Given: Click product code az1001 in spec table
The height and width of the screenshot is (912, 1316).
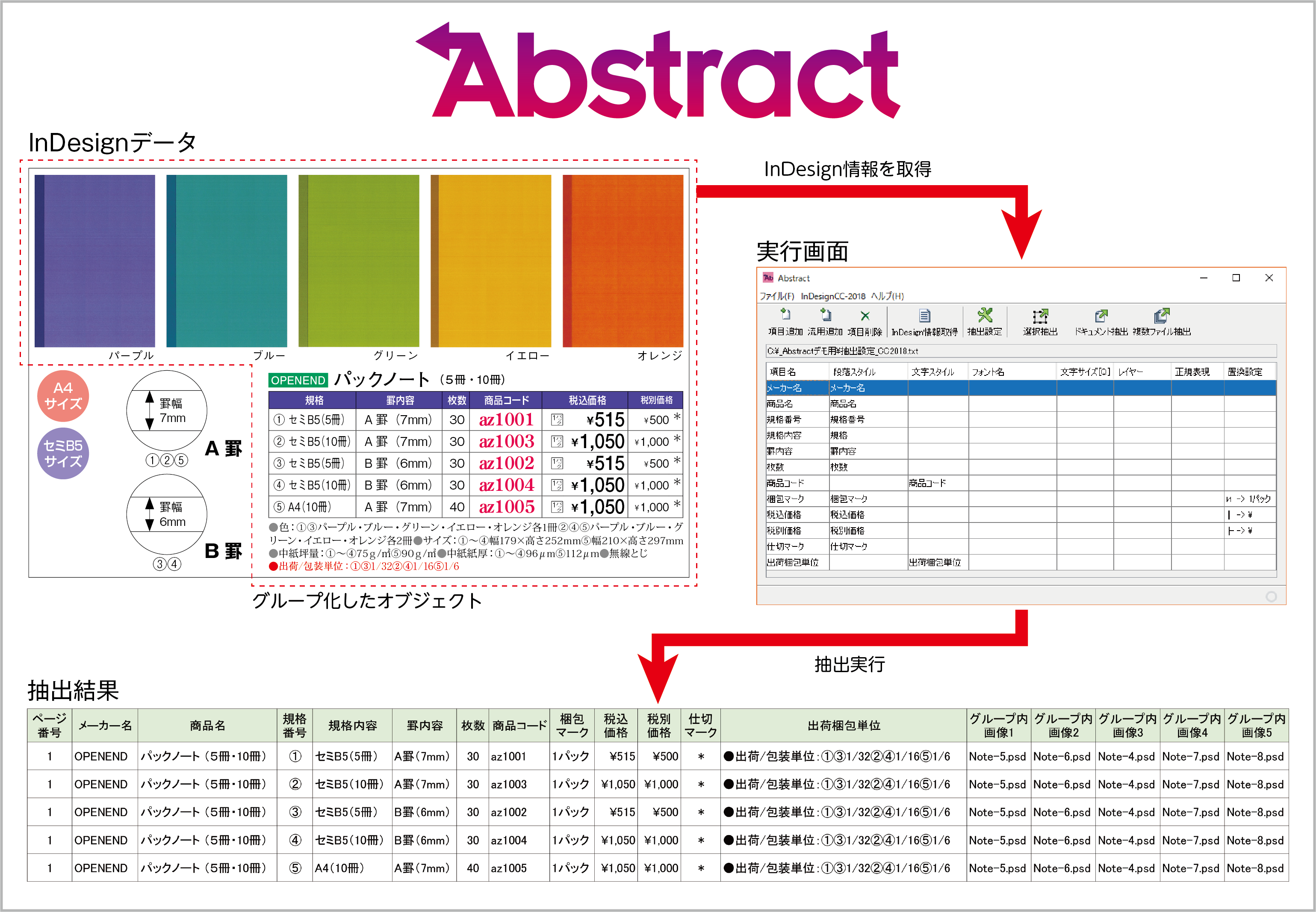Looking at the screenshot, I should click(x=506, y=419).
